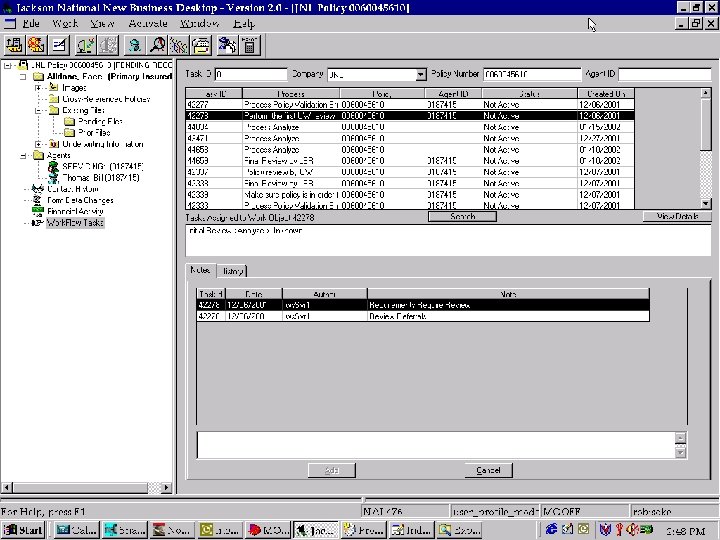
Task: Click the printer icon in the toolbar
Action: click(x=201, y=45)
